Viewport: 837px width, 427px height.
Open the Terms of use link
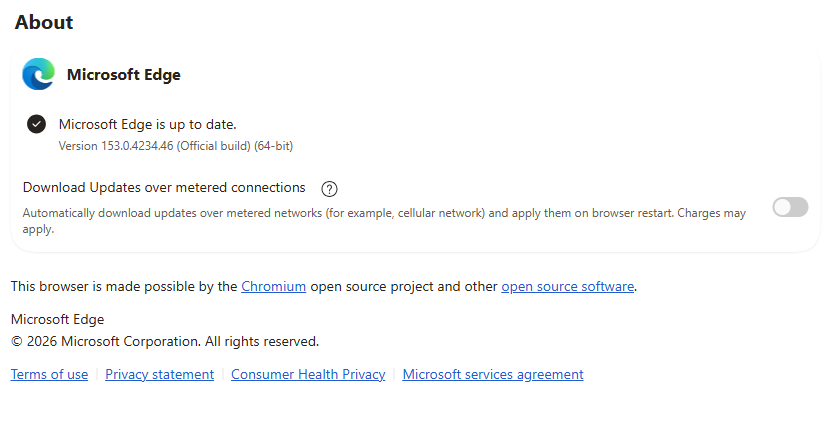[x=49, y=374]
